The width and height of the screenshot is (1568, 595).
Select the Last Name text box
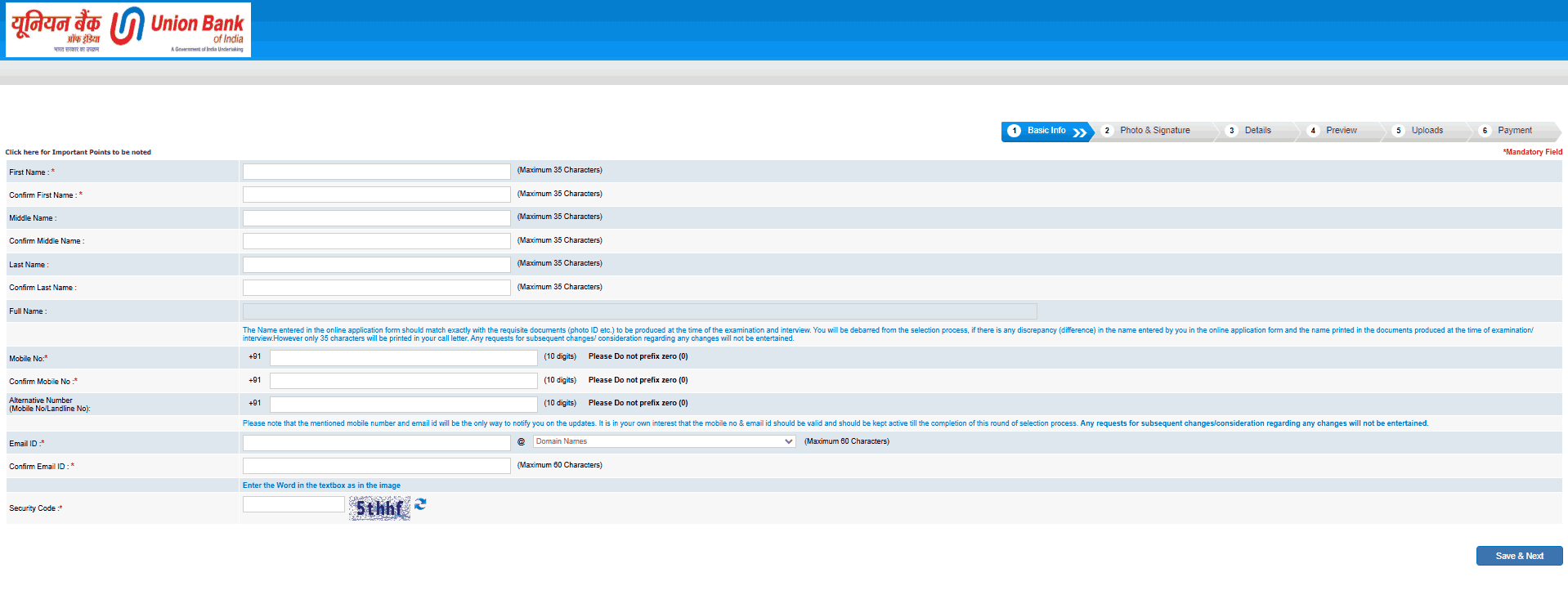(x=377, y=265)
